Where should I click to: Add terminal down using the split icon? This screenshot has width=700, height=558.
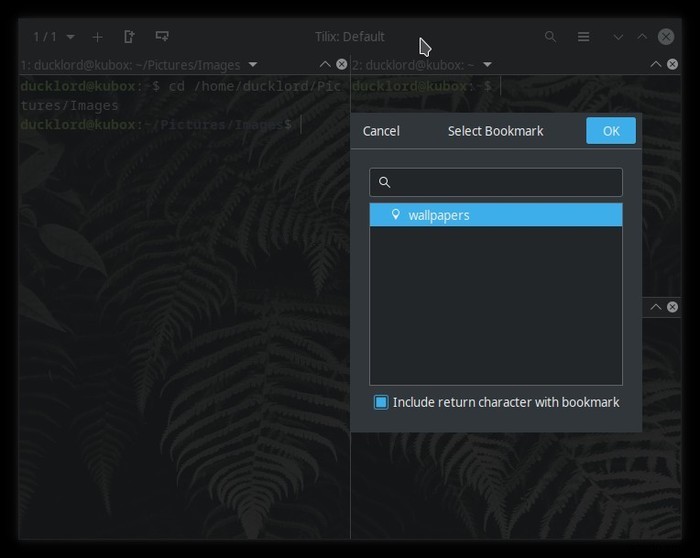pyautogui.click(x=162, y=36)
